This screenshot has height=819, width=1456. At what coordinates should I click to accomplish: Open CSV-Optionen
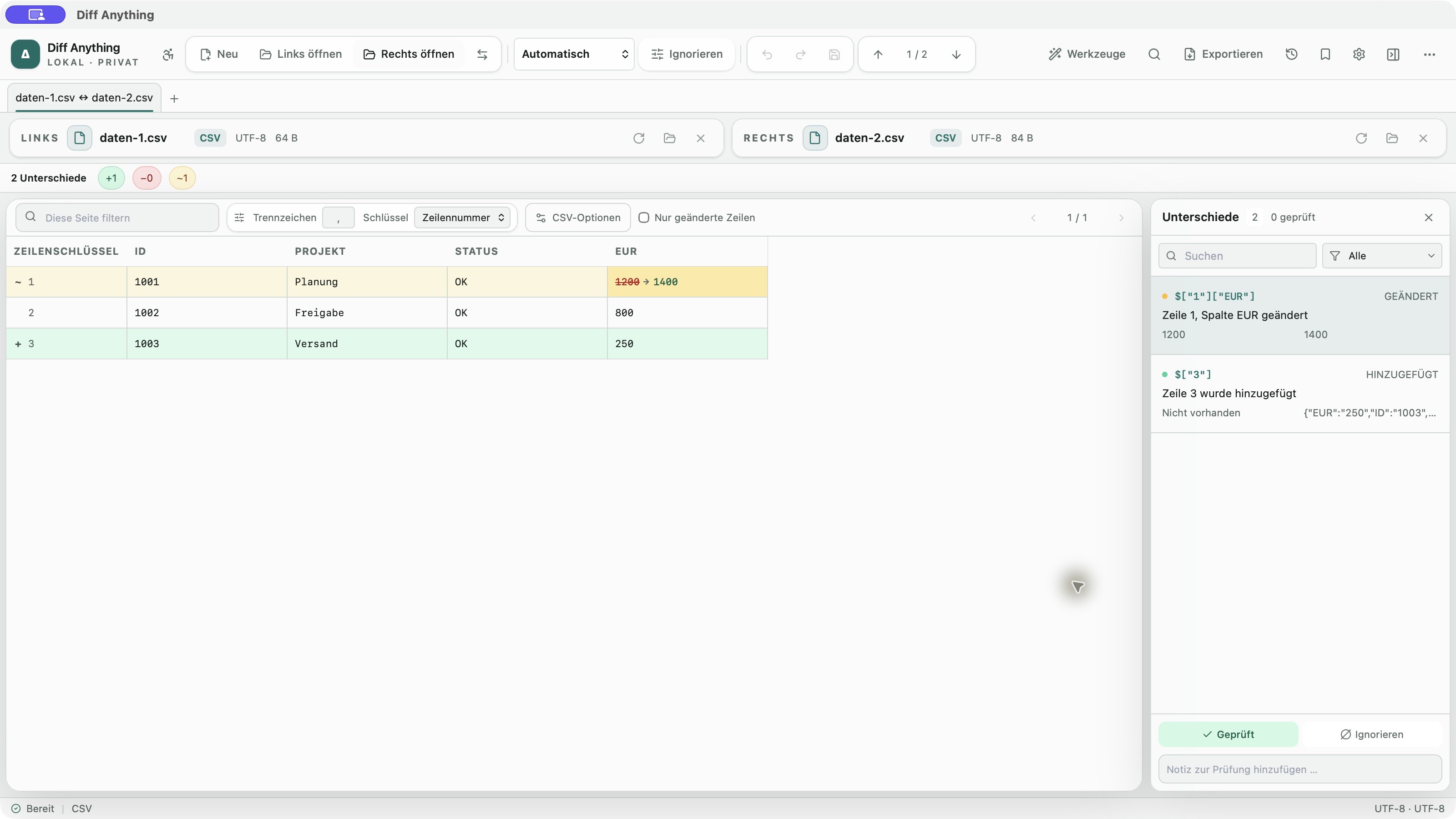point(578,217)
